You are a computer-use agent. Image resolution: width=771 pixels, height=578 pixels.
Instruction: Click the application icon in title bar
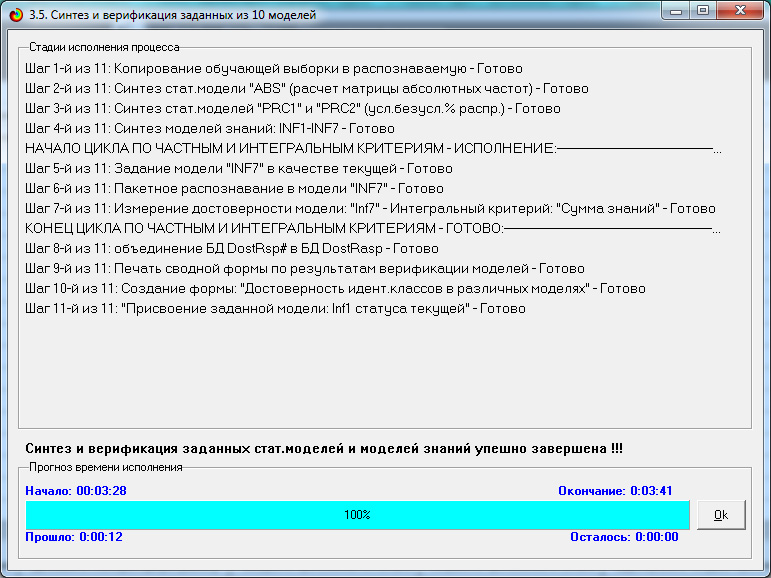tap(13, 12)
